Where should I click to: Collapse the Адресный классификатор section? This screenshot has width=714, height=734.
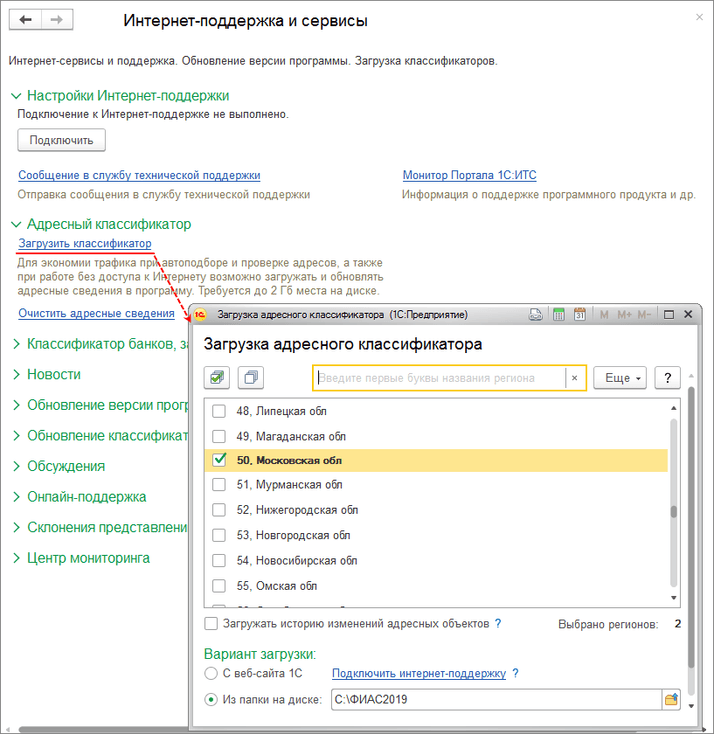(16, 225)
